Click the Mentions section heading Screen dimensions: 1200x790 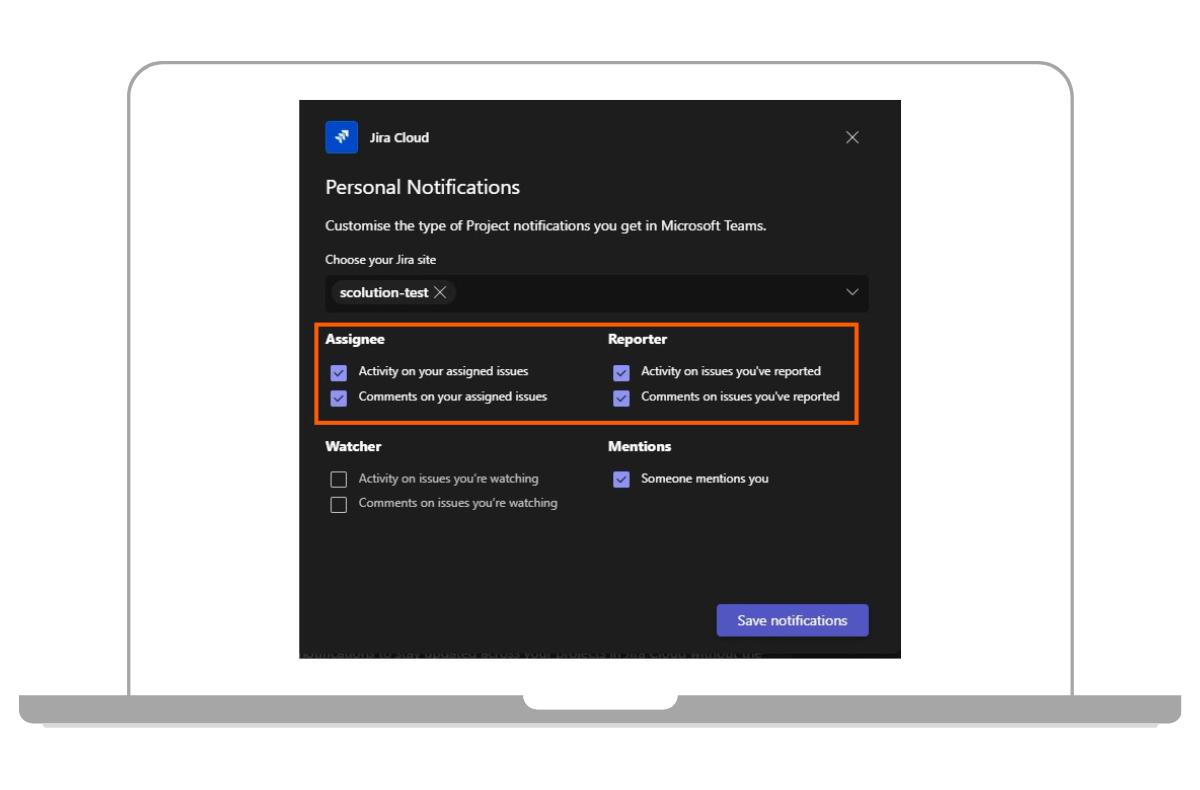coord(639,446)
